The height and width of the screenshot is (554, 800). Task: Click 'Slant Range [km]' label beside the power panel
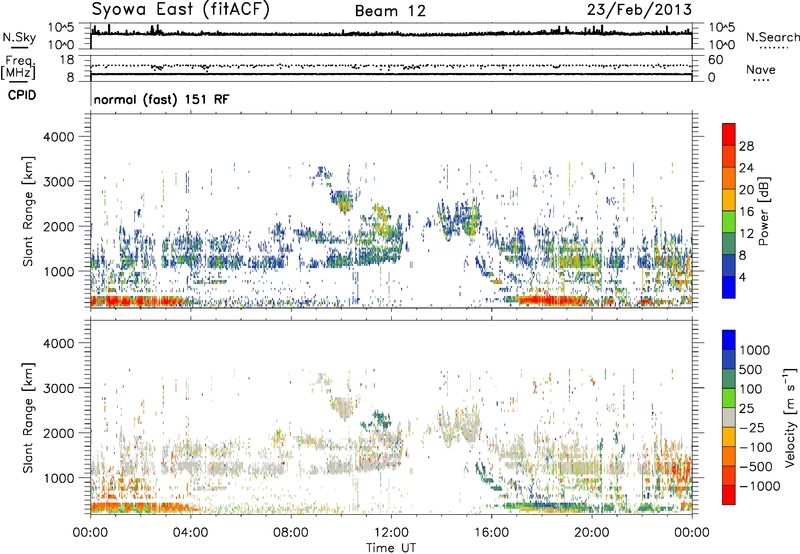[28, 211]
